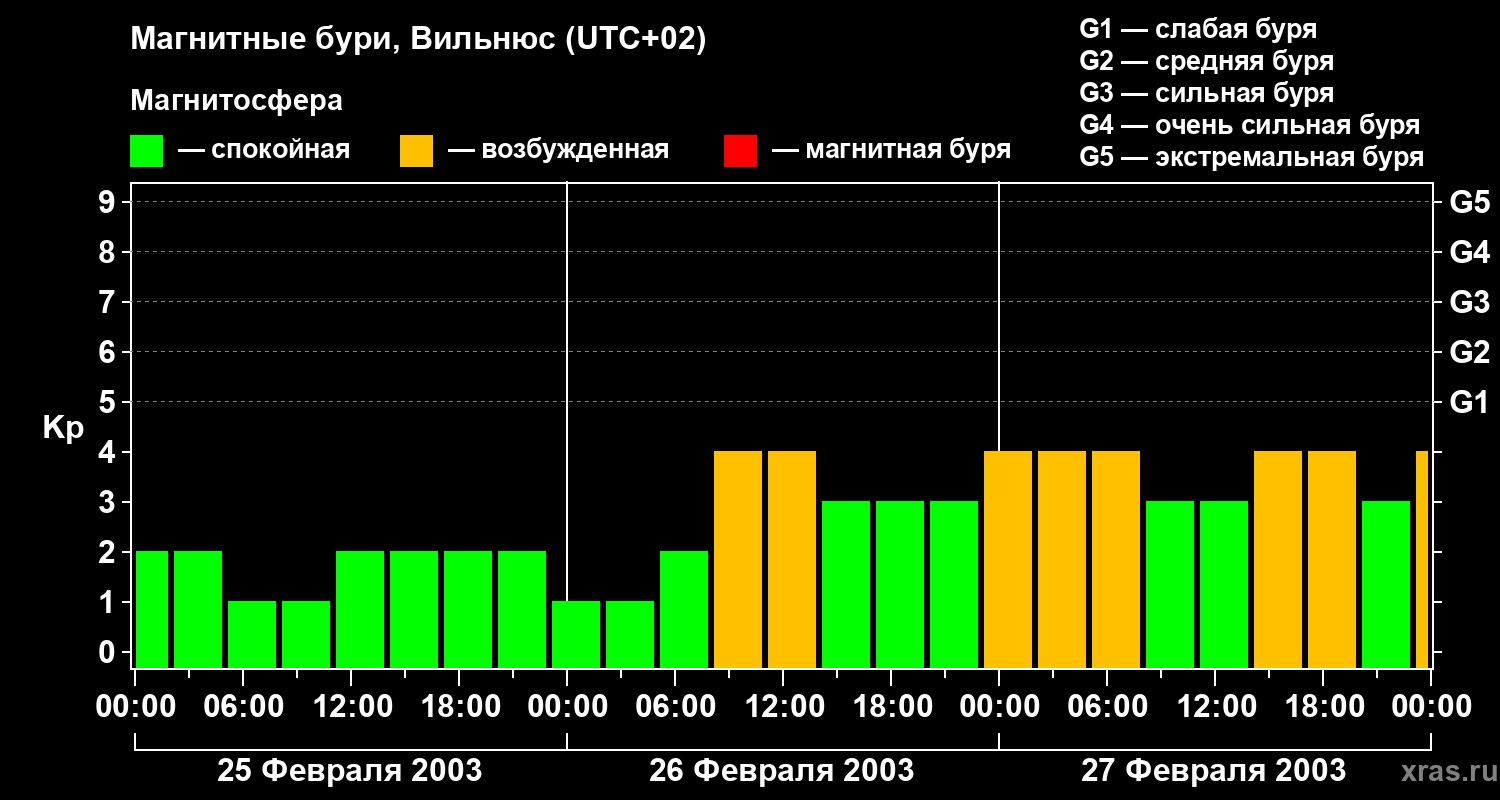The width and height of the screenshot is (1500, 800).
Task: Click the right-axis 'G5' scale label
Action: [x=1469, y=202]
